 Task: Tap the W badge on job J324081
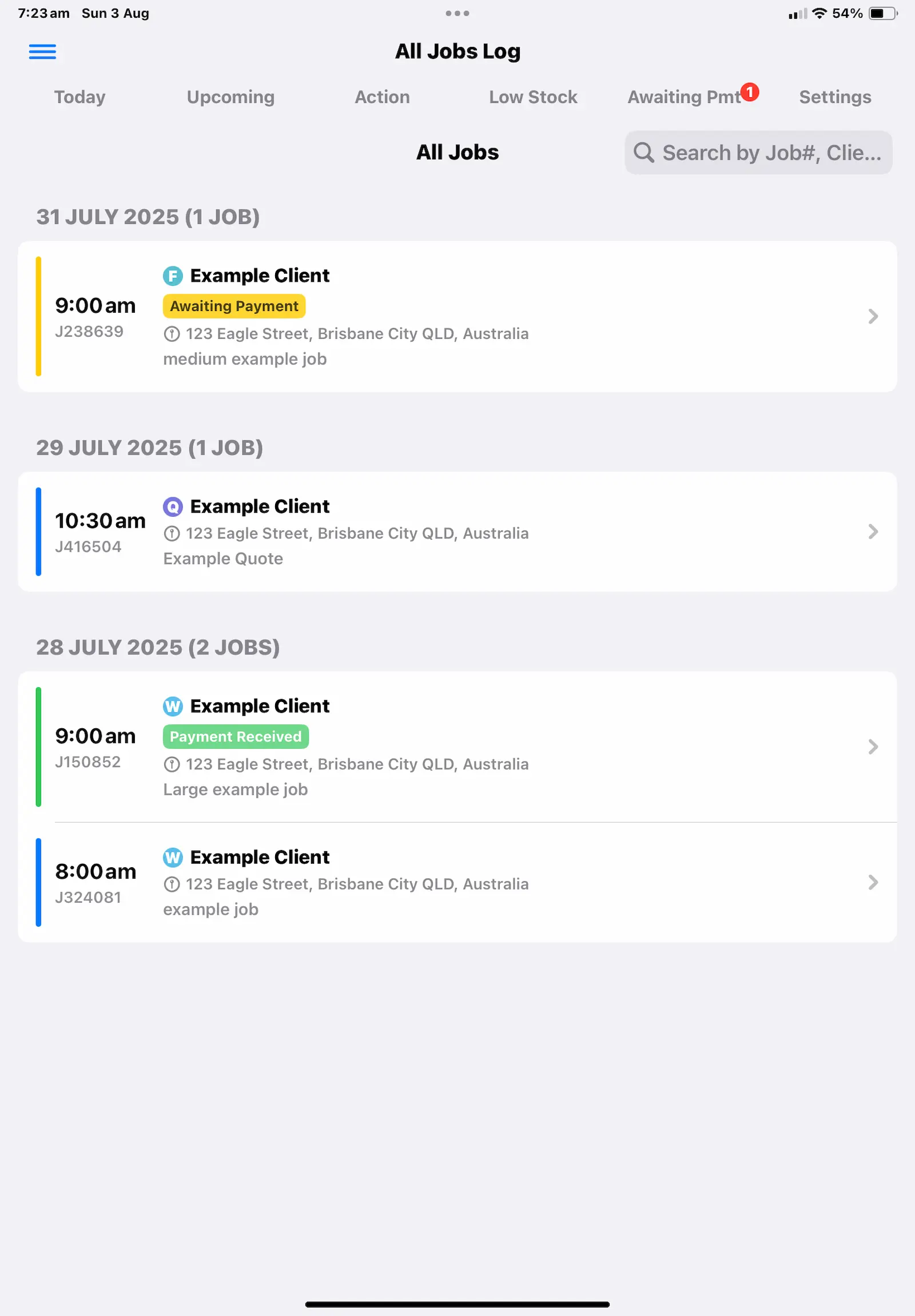click(173, 858)
